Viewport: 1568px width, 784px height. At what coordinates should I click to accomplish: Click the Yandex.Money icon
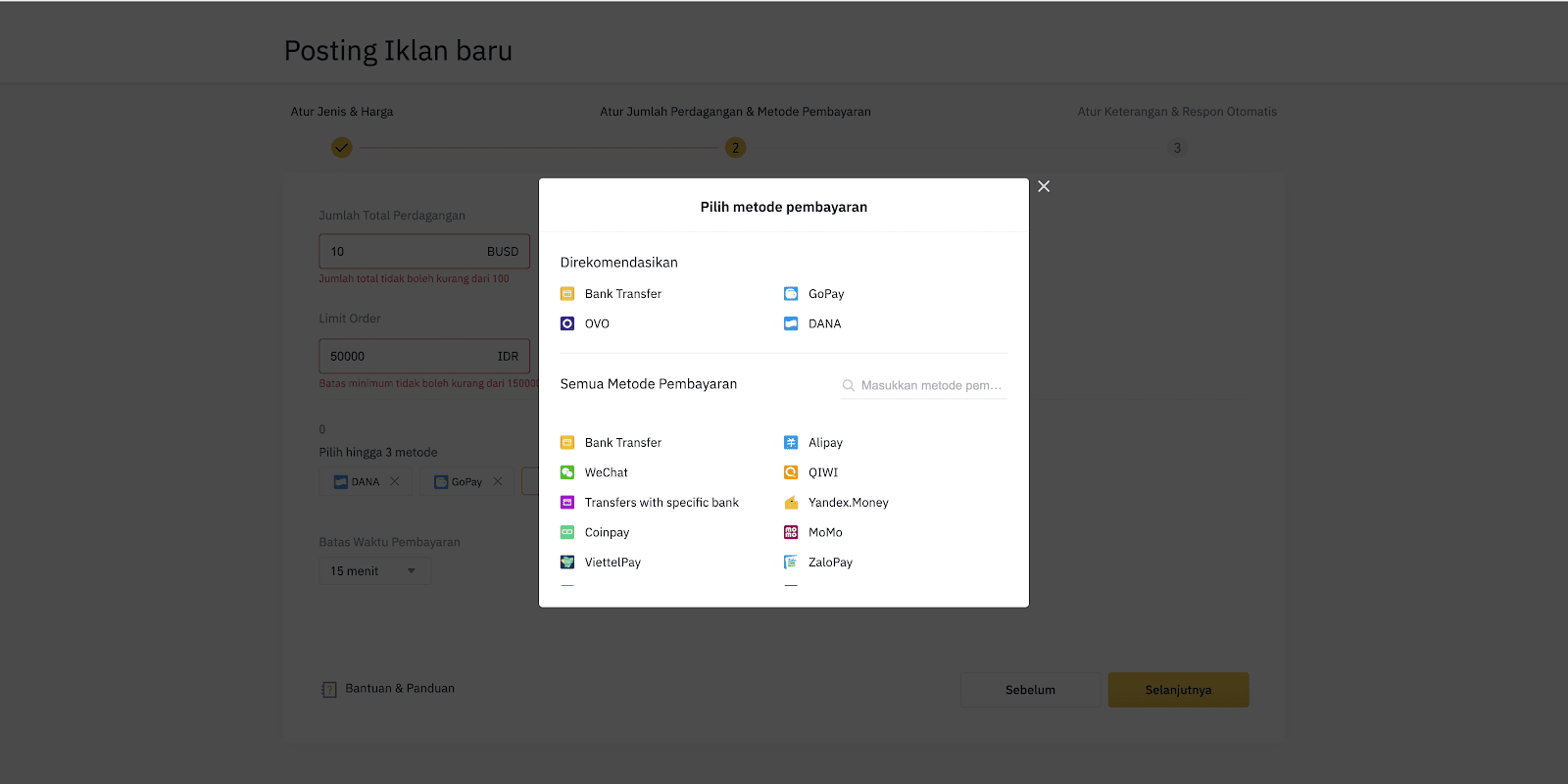point(791,503)
